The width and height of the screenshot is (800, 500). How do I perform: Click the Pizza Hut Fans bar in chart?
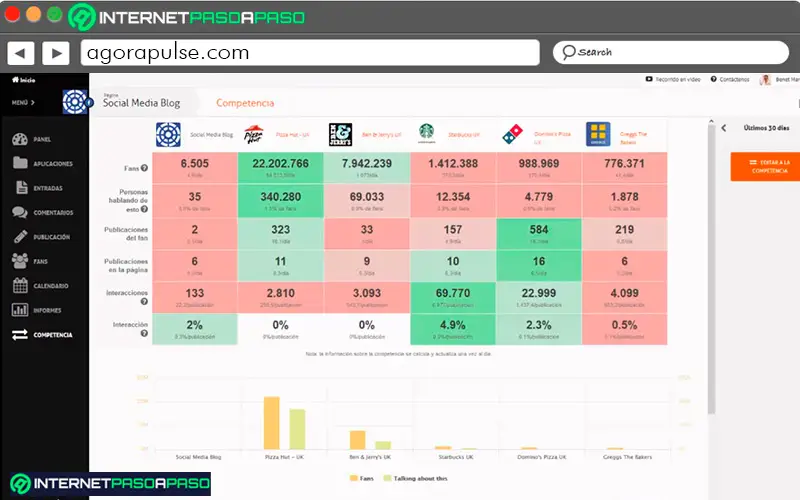coord(271,423)
